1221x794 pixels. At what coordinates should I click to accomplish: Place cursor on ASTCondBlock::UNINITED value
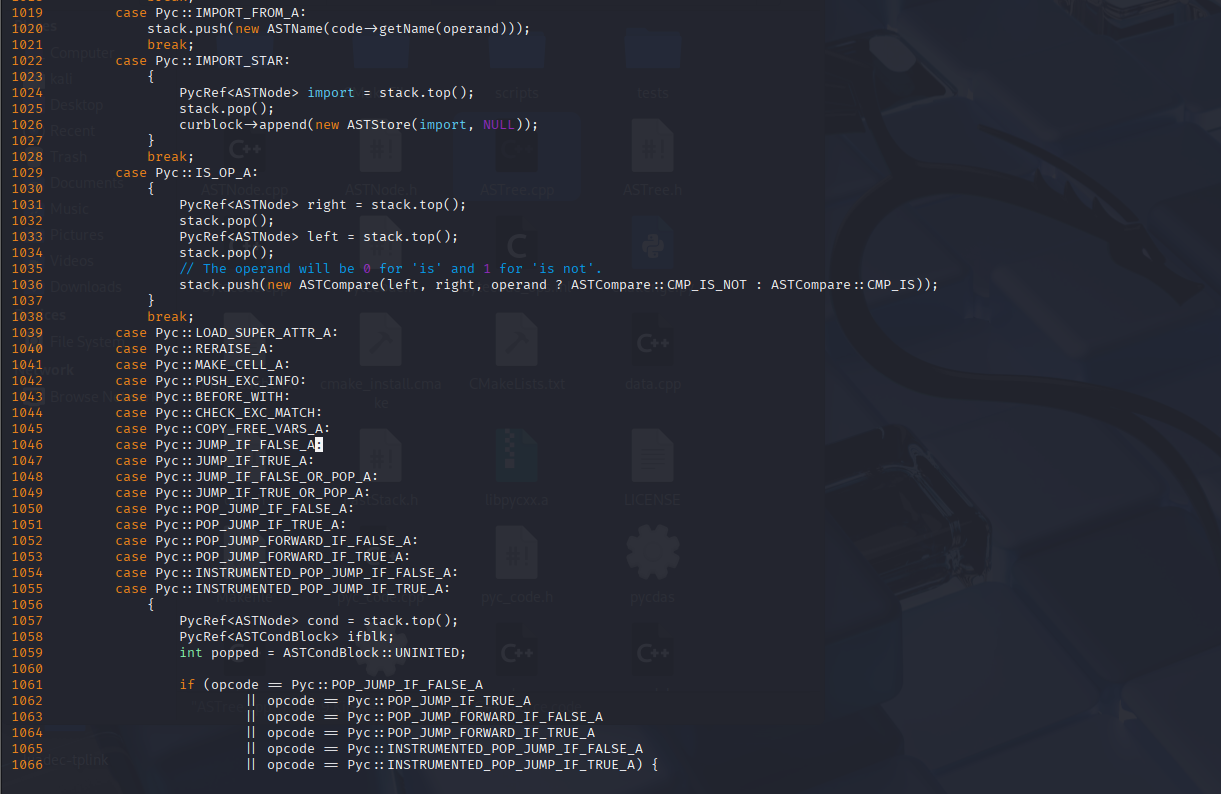(374, 653)
